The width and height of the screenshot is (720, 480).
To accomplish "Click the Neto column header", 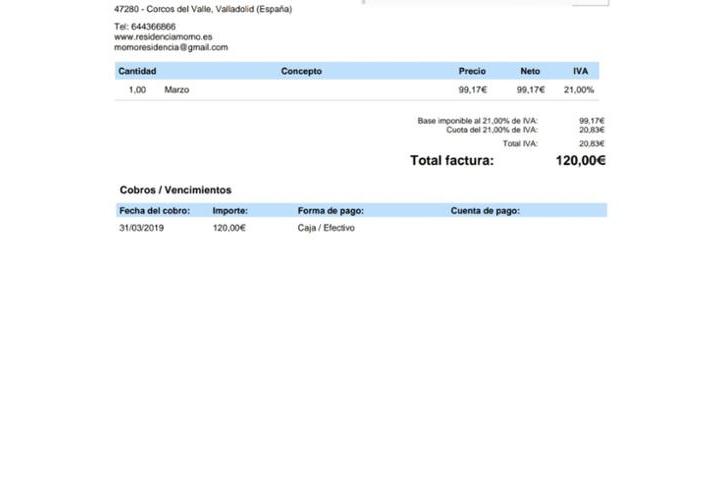I will 530,71.
